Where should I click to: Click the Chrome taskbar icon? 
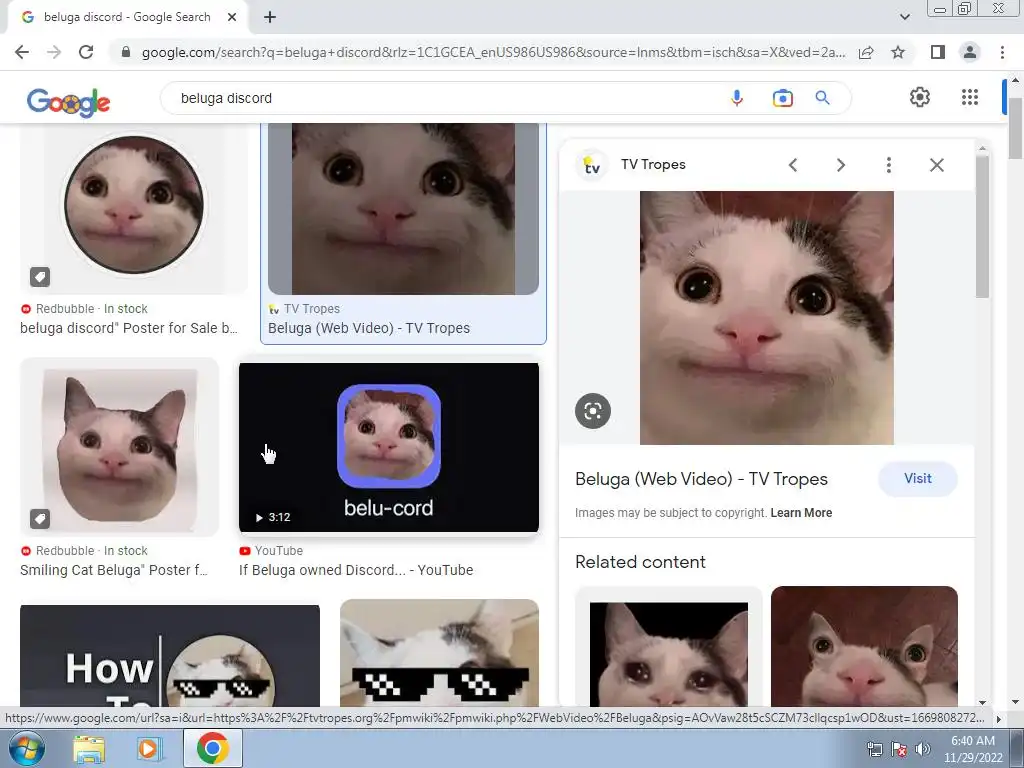tap(213, 748)
